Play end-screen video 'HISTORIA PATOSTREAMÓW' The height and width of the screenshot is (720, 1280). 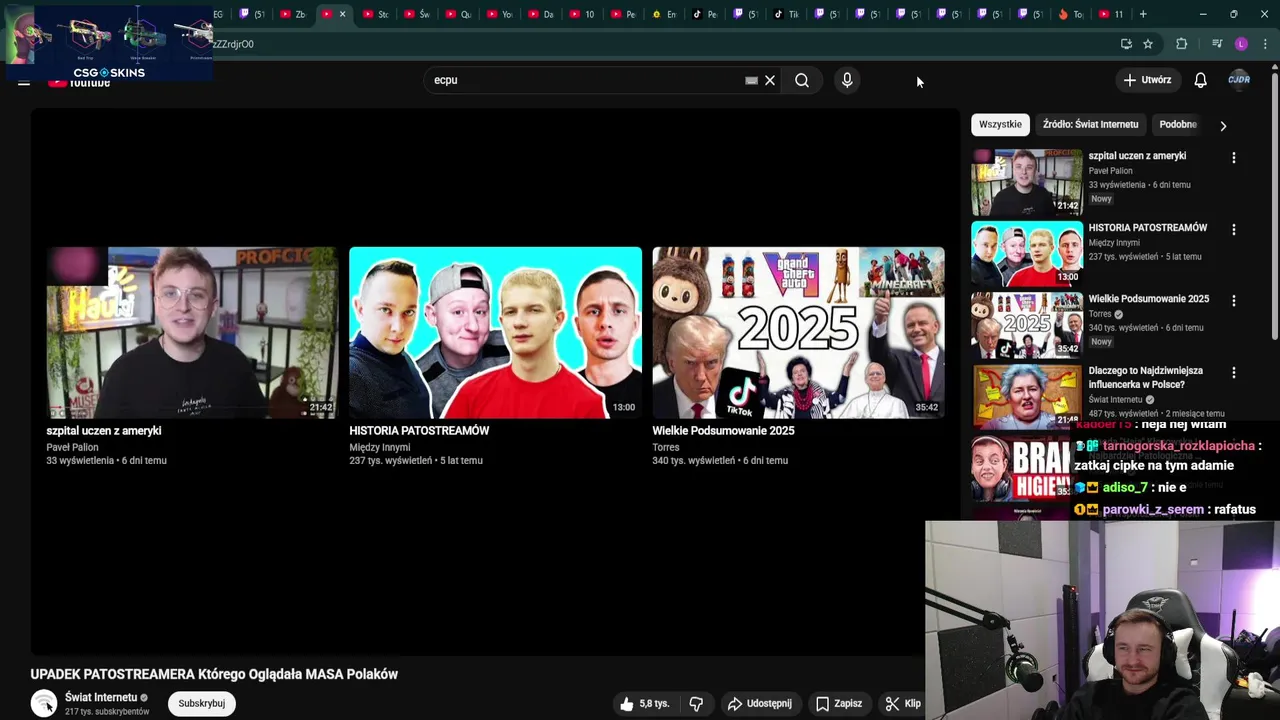495,332
